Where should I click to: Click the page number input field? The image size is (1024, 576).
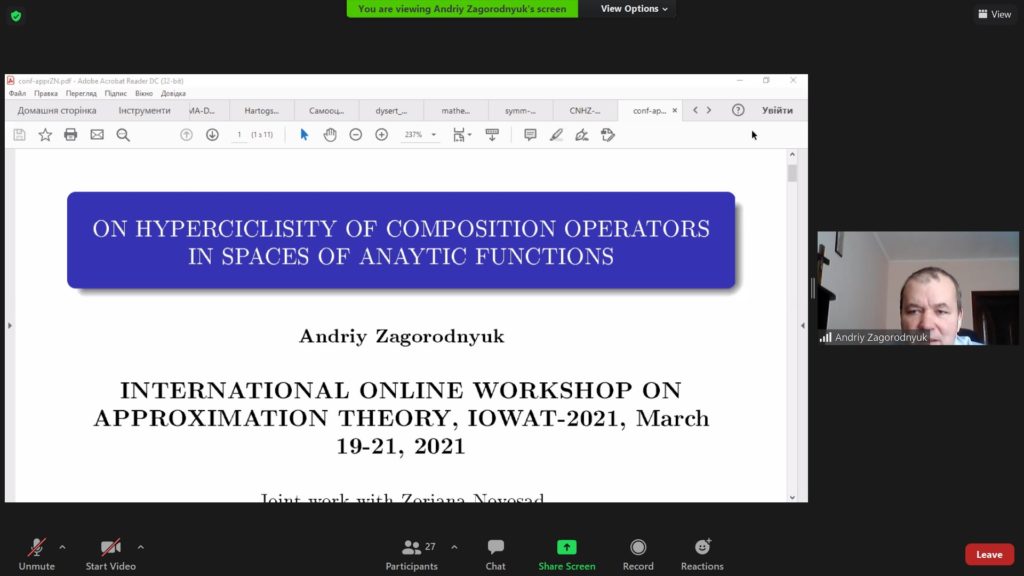coord(239,135)
